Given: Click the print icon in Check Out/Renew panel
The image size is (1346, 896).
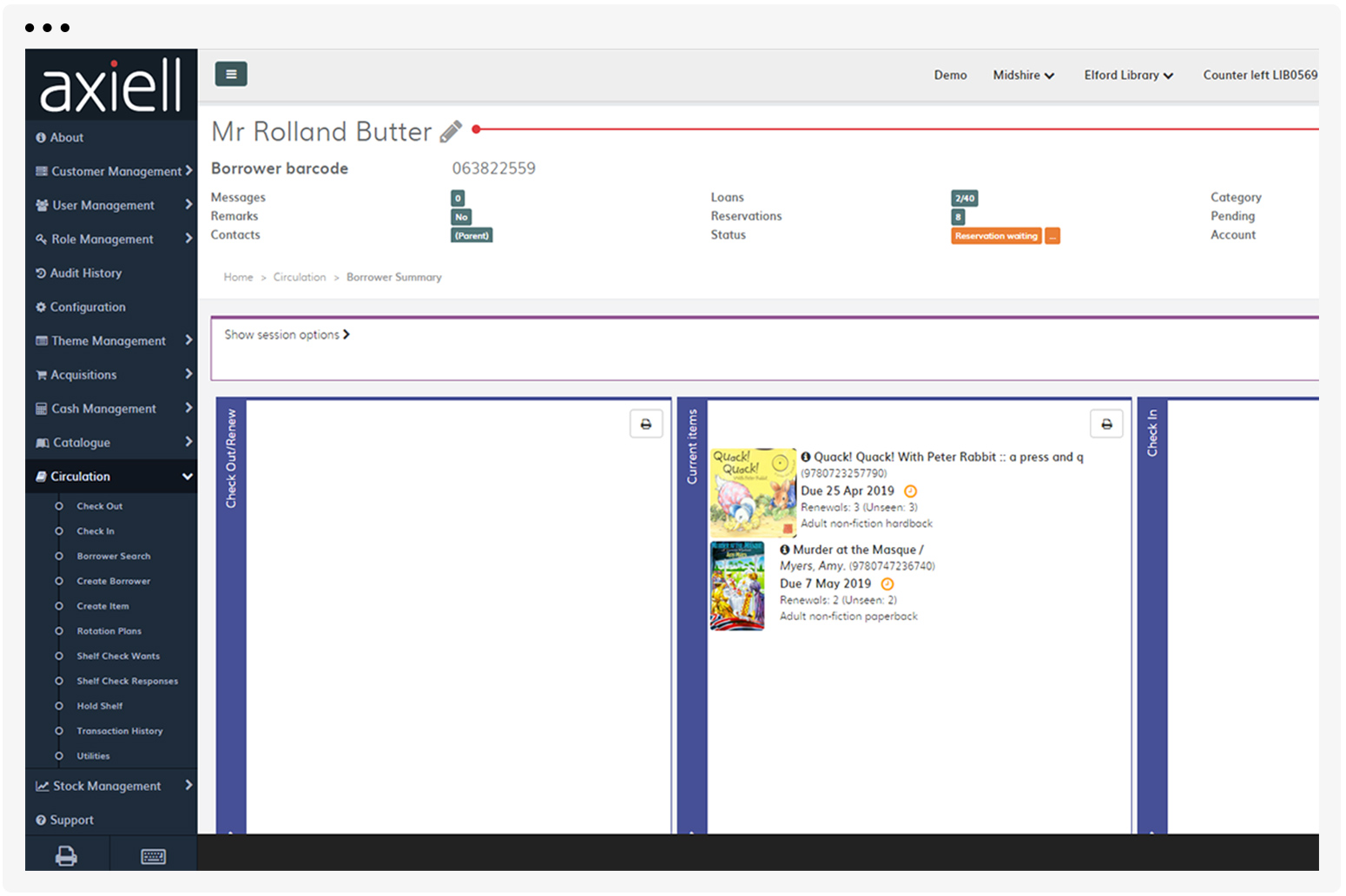Looking at the screenshot, I should click(646, 425).
